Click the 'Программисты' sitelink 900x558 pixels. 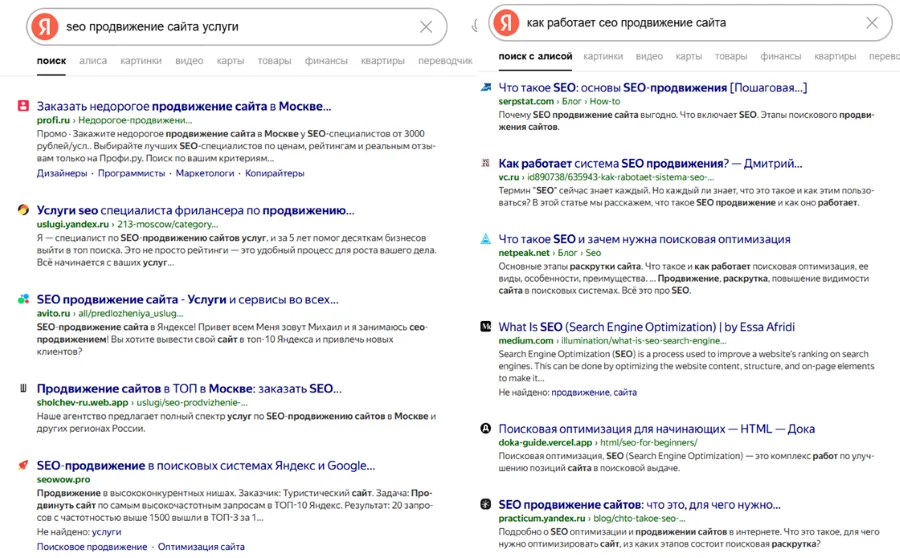click(x=131, y=173)
